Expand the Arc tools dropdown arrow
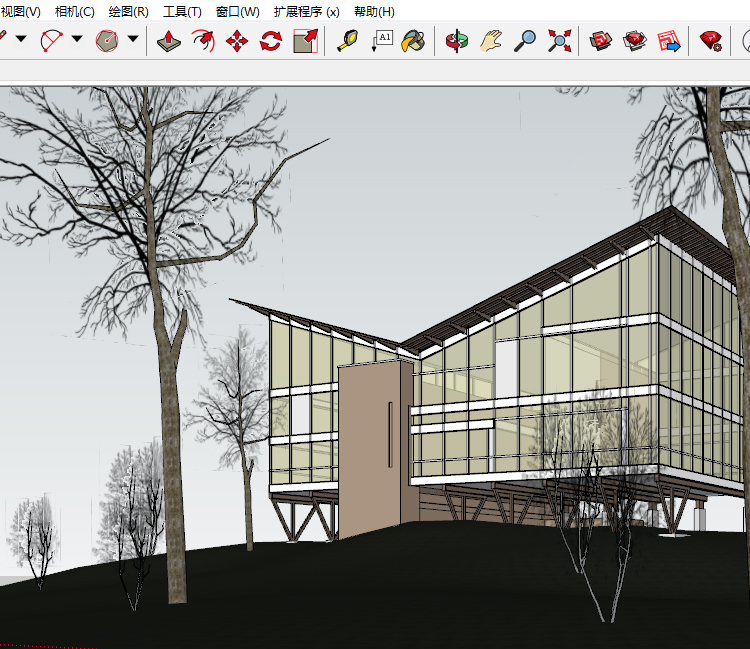 coord(77,38)
